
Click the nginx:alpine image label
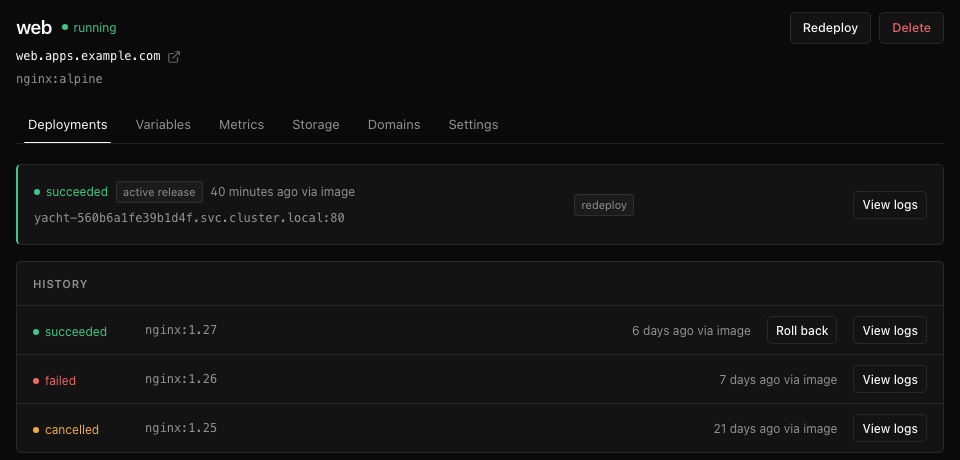point(59,79)
